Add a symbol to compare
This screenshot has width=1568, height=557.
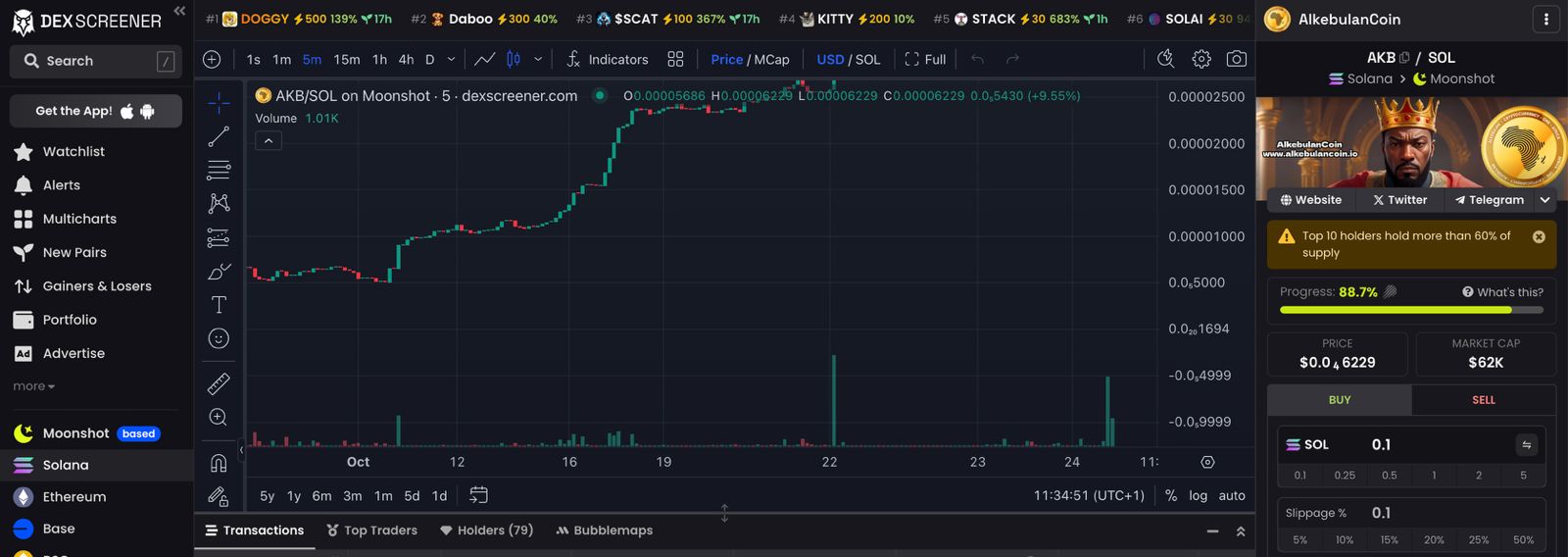[x=212, y=60]
